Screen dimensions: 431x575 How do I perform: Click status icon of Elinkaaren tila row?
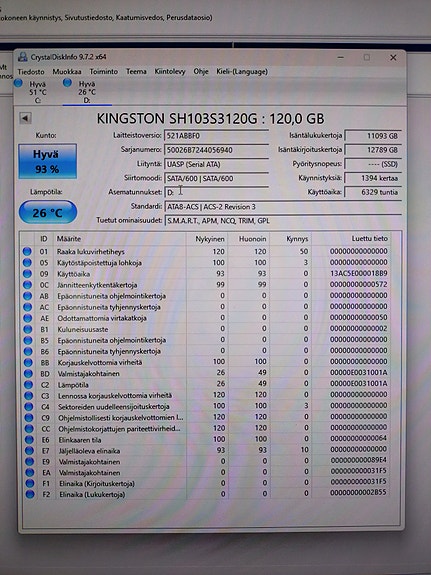pyautogui.click(x=29, y=440)
